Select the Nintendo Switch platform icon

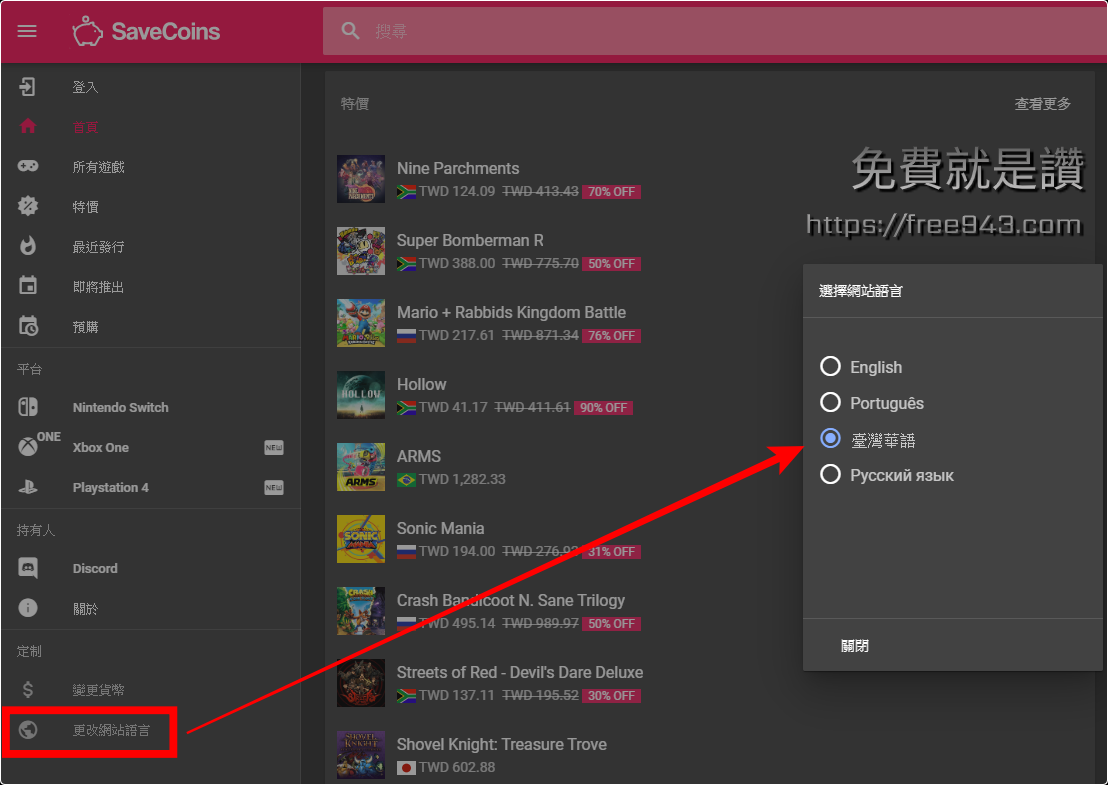(28, 407)
